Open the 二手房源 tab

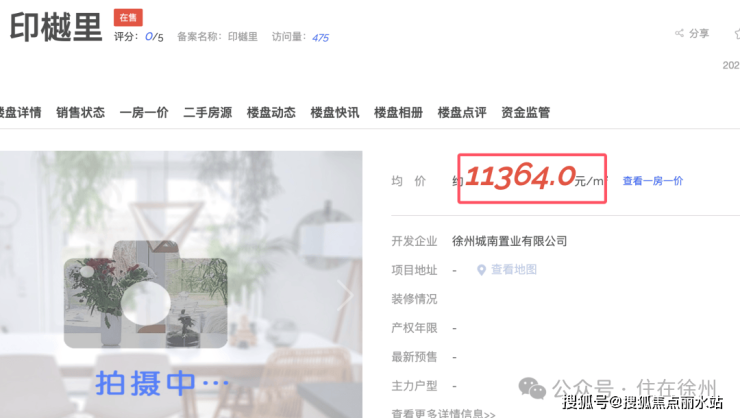pyautogui.click(x=208, y=112)
